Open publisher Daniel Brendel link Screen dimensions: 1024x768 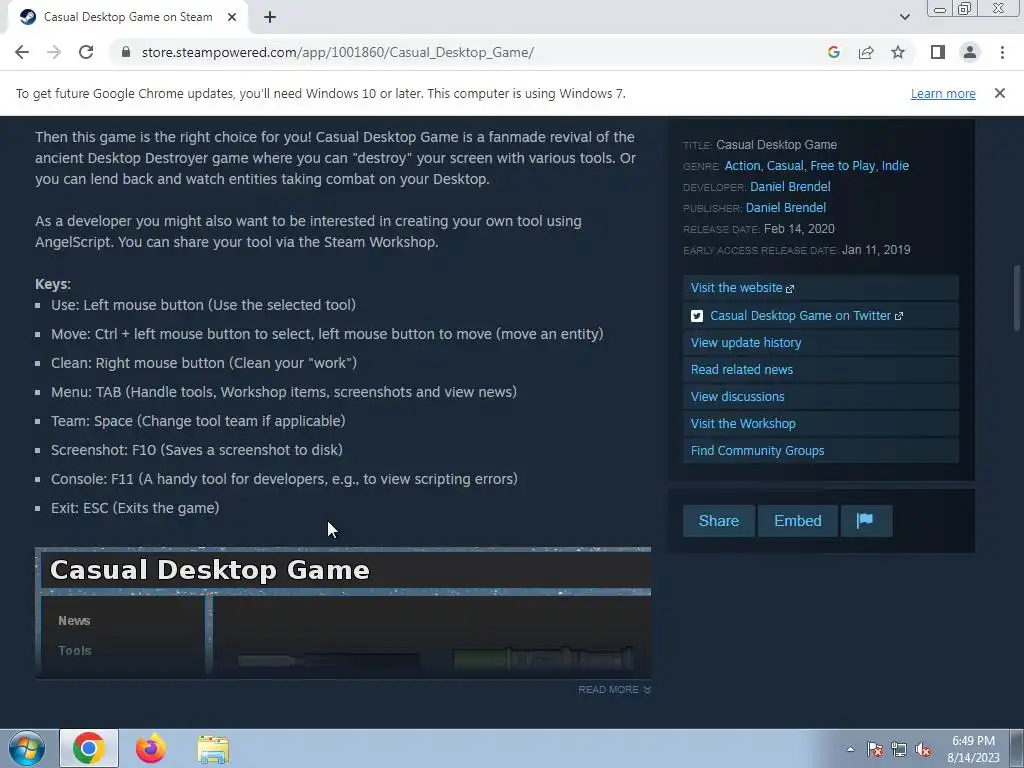pos(786,208)
